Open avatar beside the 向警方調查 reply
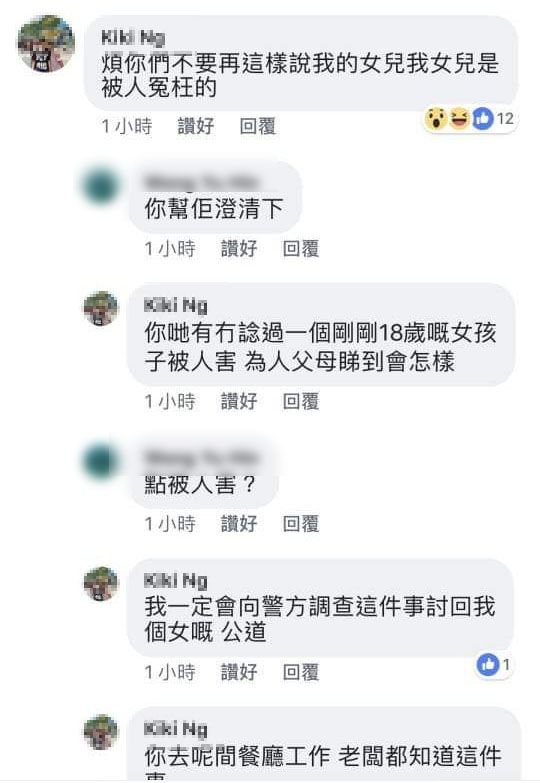The height and width of the screenshot is (783, 540). click(101, 583)
